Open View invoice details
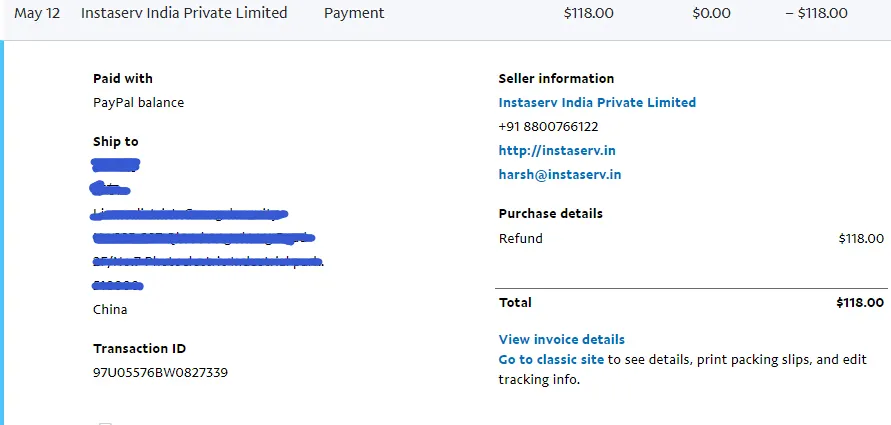Viewport: 891px width, 425px height. click(x=561, y=339)
